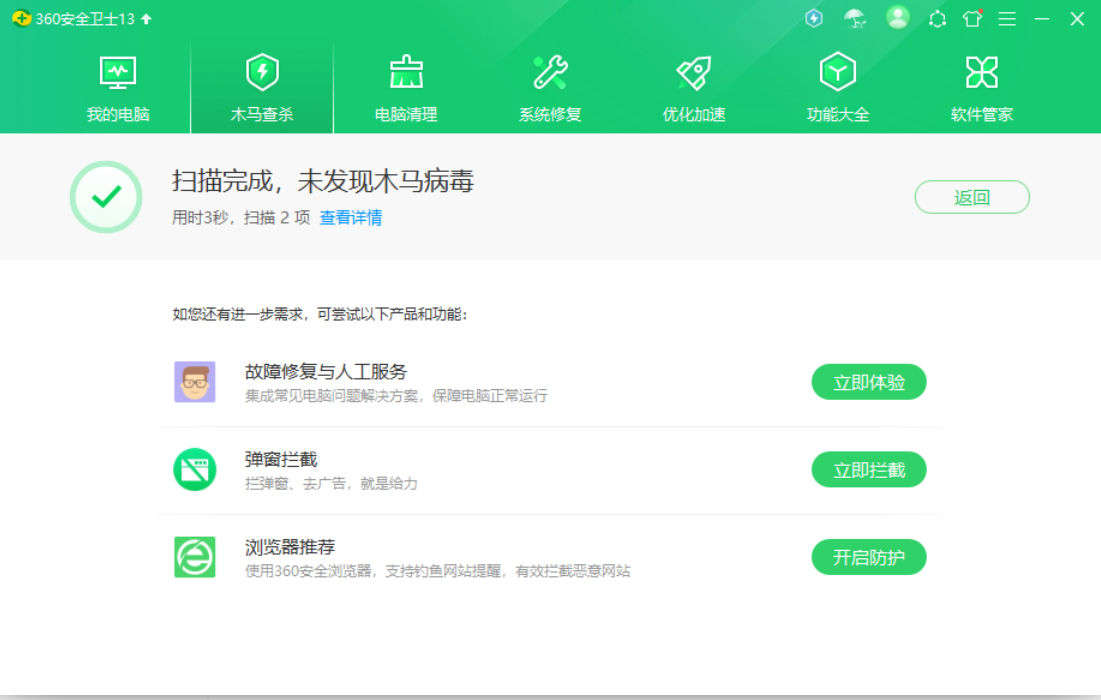Open the hamburger main menu

pyautogui.click(x=1007, y=19)
